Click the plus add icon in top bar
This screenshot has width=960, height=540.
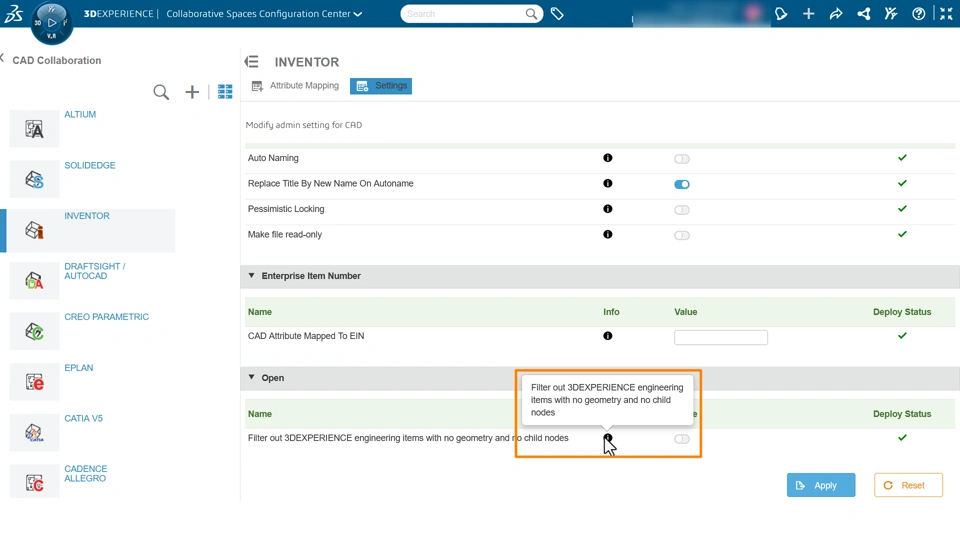(x=809, y=13)
